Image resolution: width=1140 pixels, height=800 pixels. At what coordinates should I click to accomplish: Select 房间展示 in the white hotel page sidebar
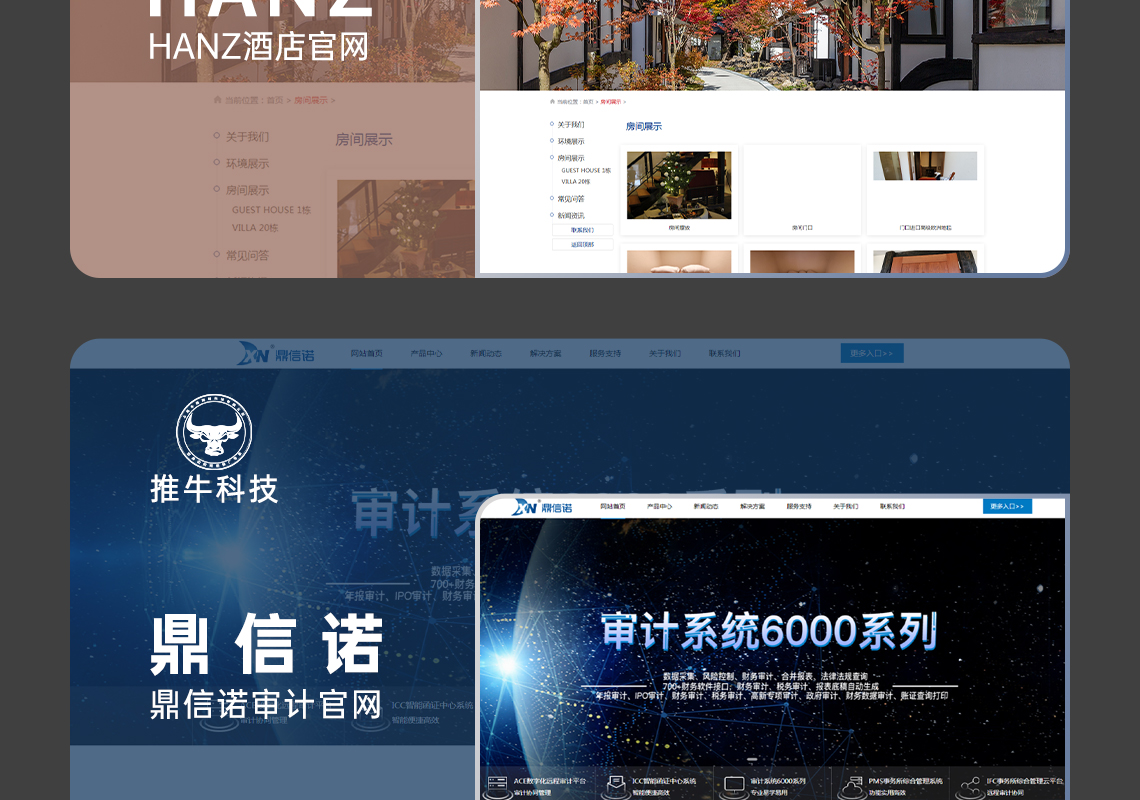[x=571, y=158]
